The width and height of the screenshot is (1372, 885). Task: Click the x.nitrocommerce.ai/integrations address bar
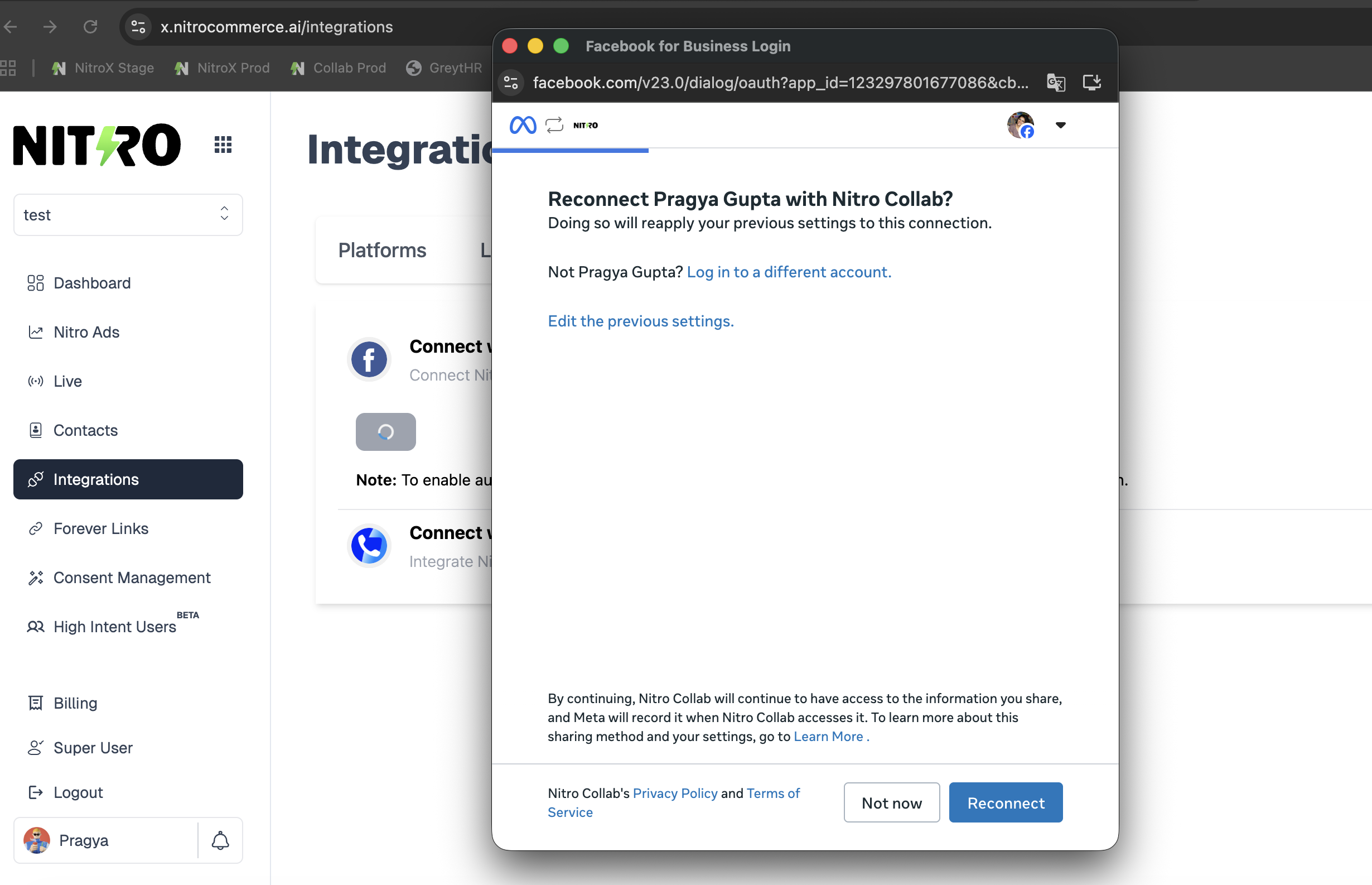277,26
